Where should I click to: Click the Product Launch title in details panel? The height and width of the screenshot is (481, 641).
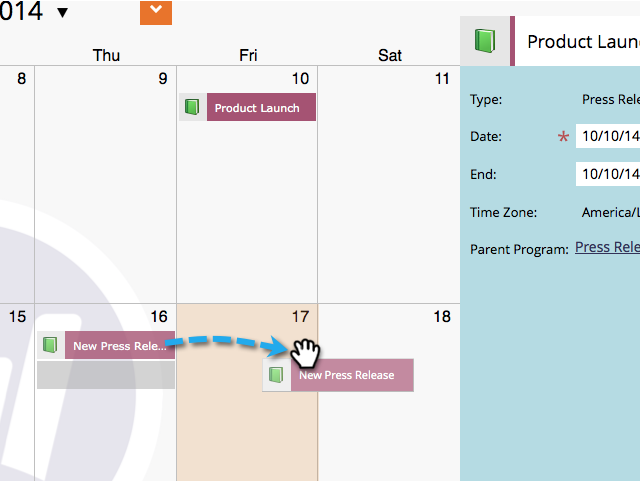(x=583, y=41)
